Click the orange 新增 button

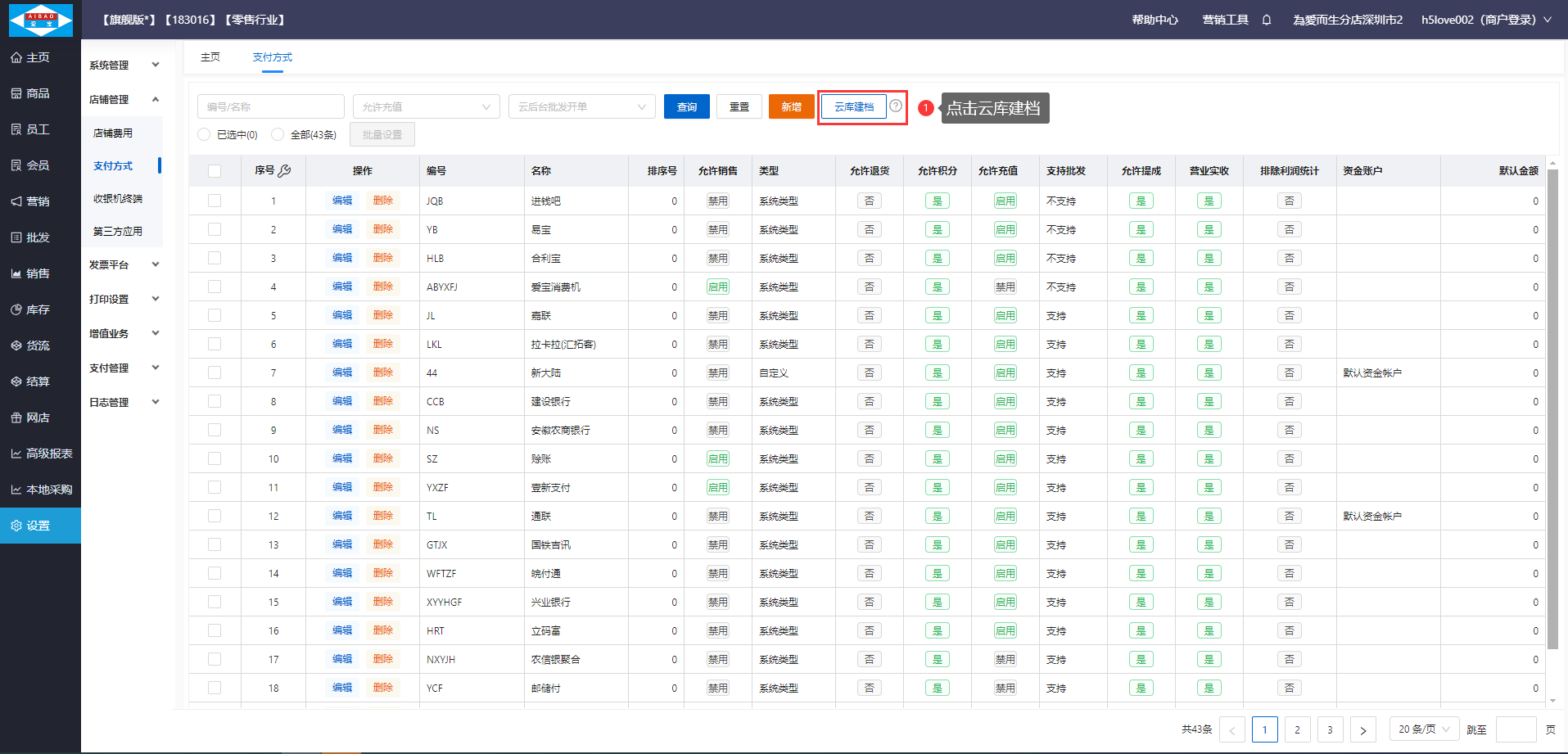[791, 106]
